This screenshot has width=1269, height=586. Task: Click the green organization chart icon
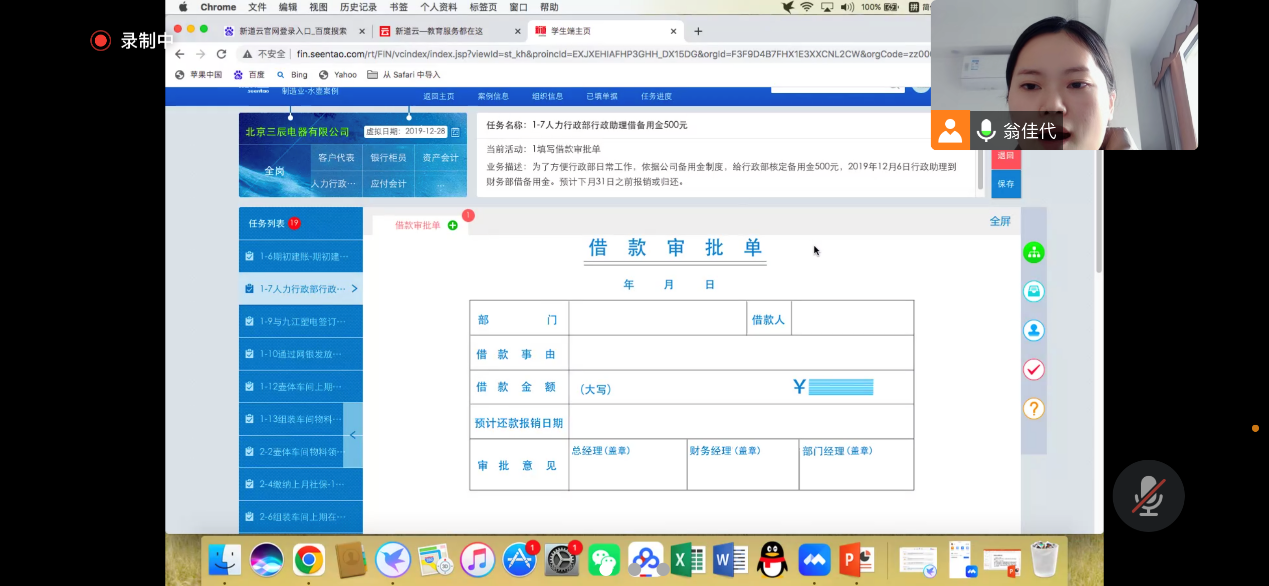[1033, 253]
